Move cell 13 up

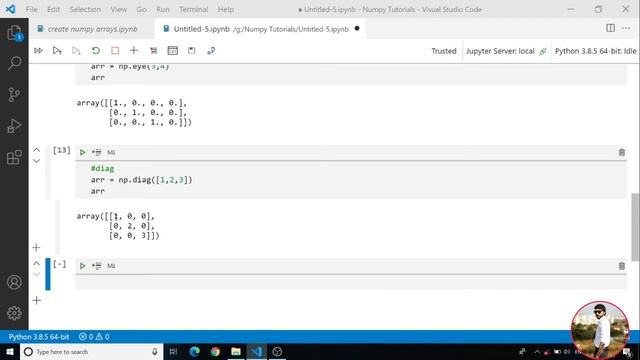[x=36, y=150]
